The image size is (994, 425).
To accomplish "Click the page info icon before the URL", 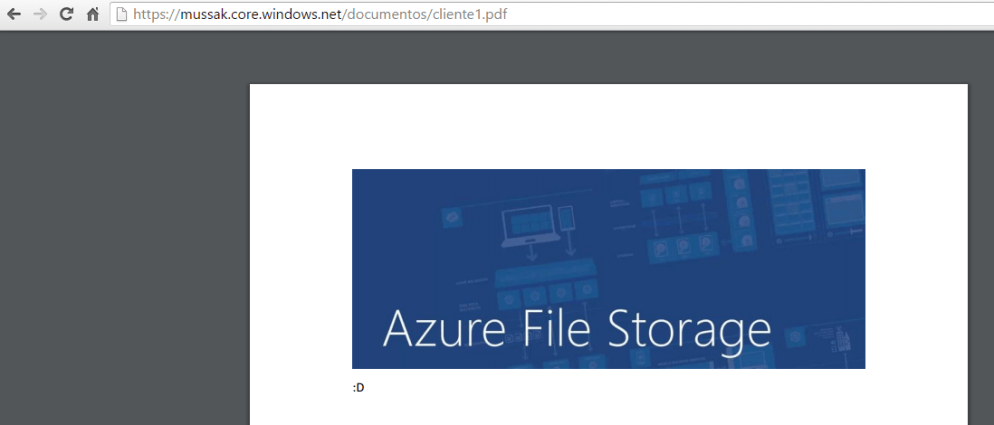I will pos(121,14).
